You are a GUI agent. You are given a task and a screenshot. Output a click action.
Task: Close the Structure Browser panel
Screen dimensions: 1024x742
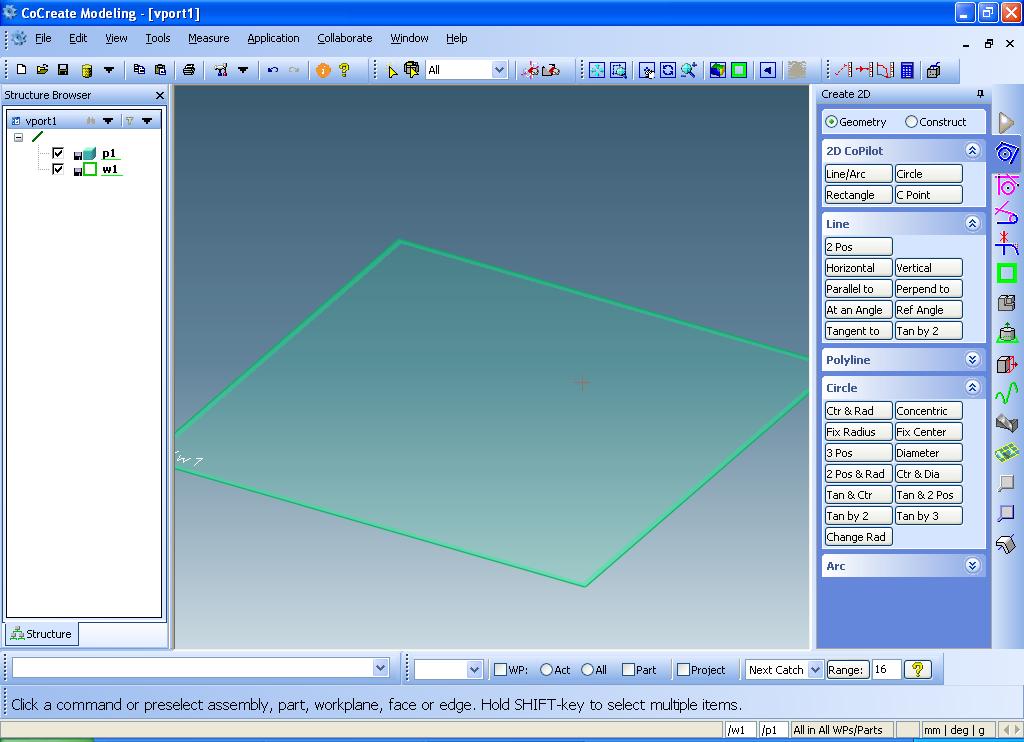coord(159,95)
